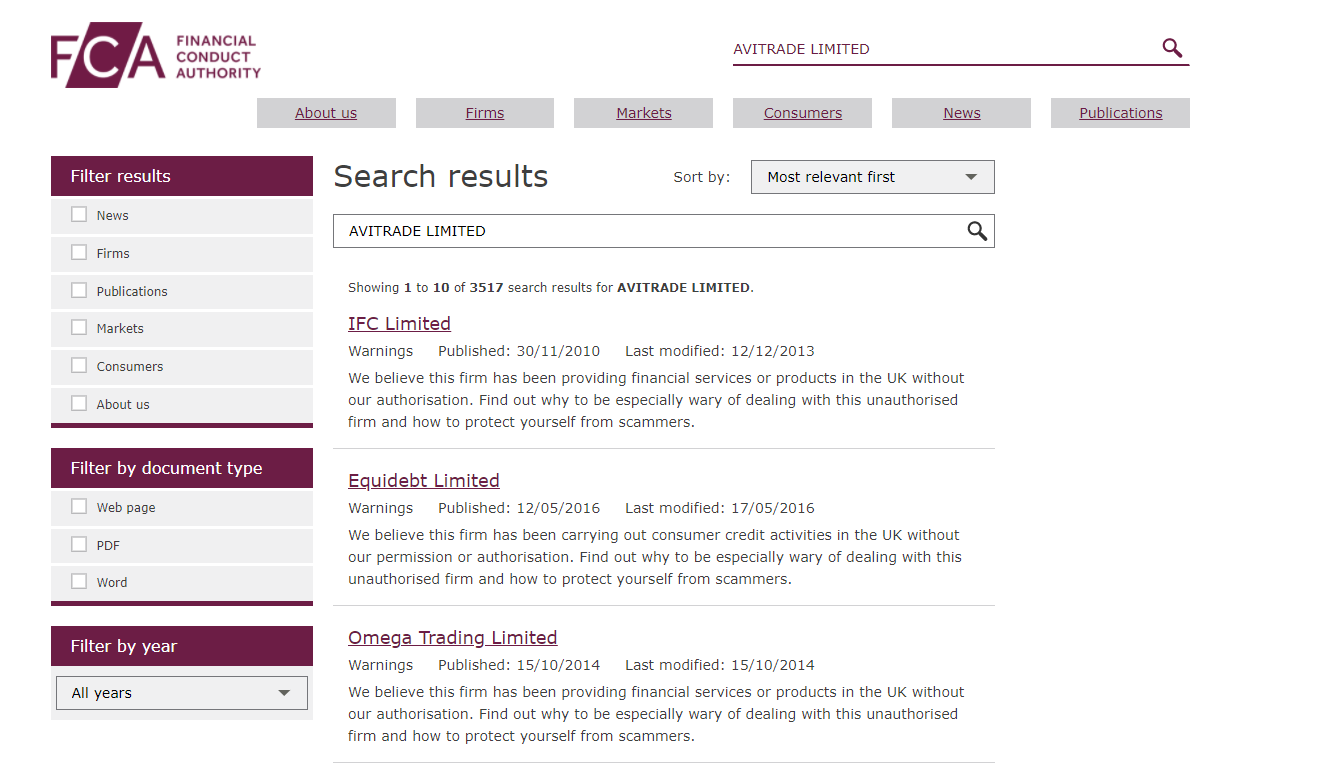Open the Equidebt Limited result
This screenshot has width=1344, height=764.
click(x=424, y=480)
